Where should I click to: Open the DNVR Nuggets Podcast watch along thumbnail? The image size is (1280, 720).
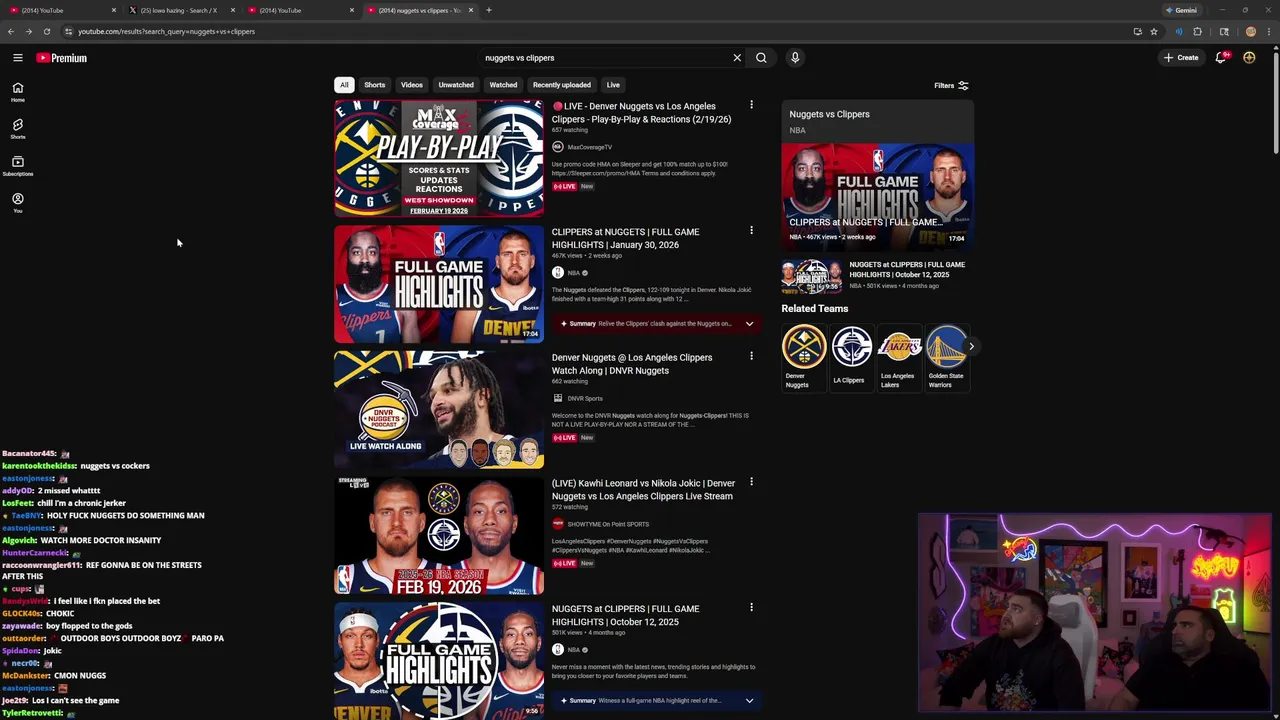(x=439, y=410)
